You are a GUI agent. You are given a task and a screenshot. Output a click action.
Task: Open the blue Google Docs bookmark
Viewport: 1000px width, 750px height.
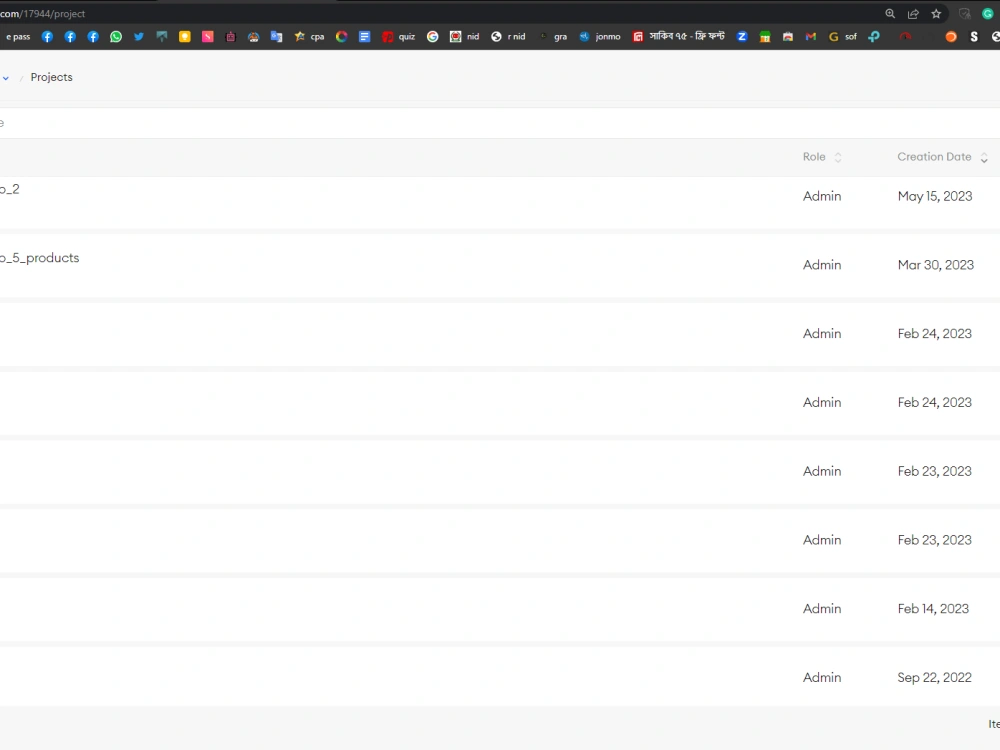(x=364, y=36)
